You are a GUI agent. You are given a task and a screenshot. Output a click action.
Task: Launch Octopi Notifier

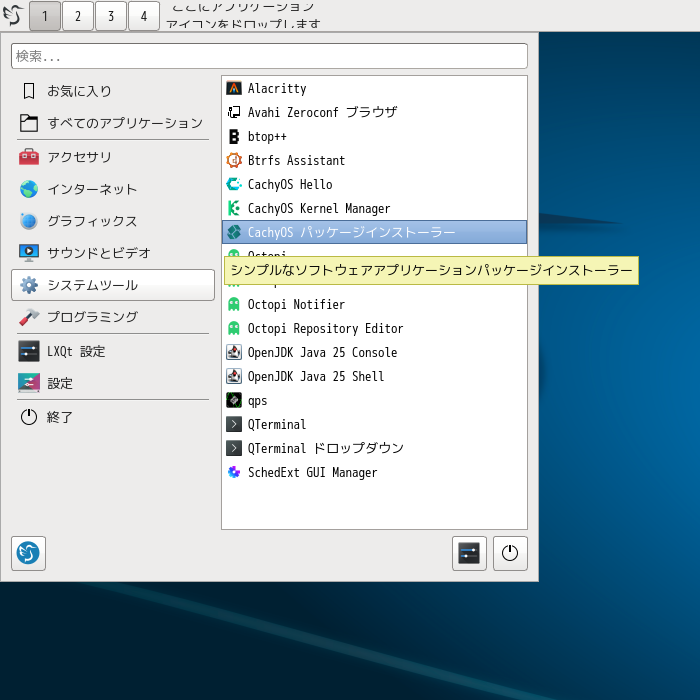374,304
